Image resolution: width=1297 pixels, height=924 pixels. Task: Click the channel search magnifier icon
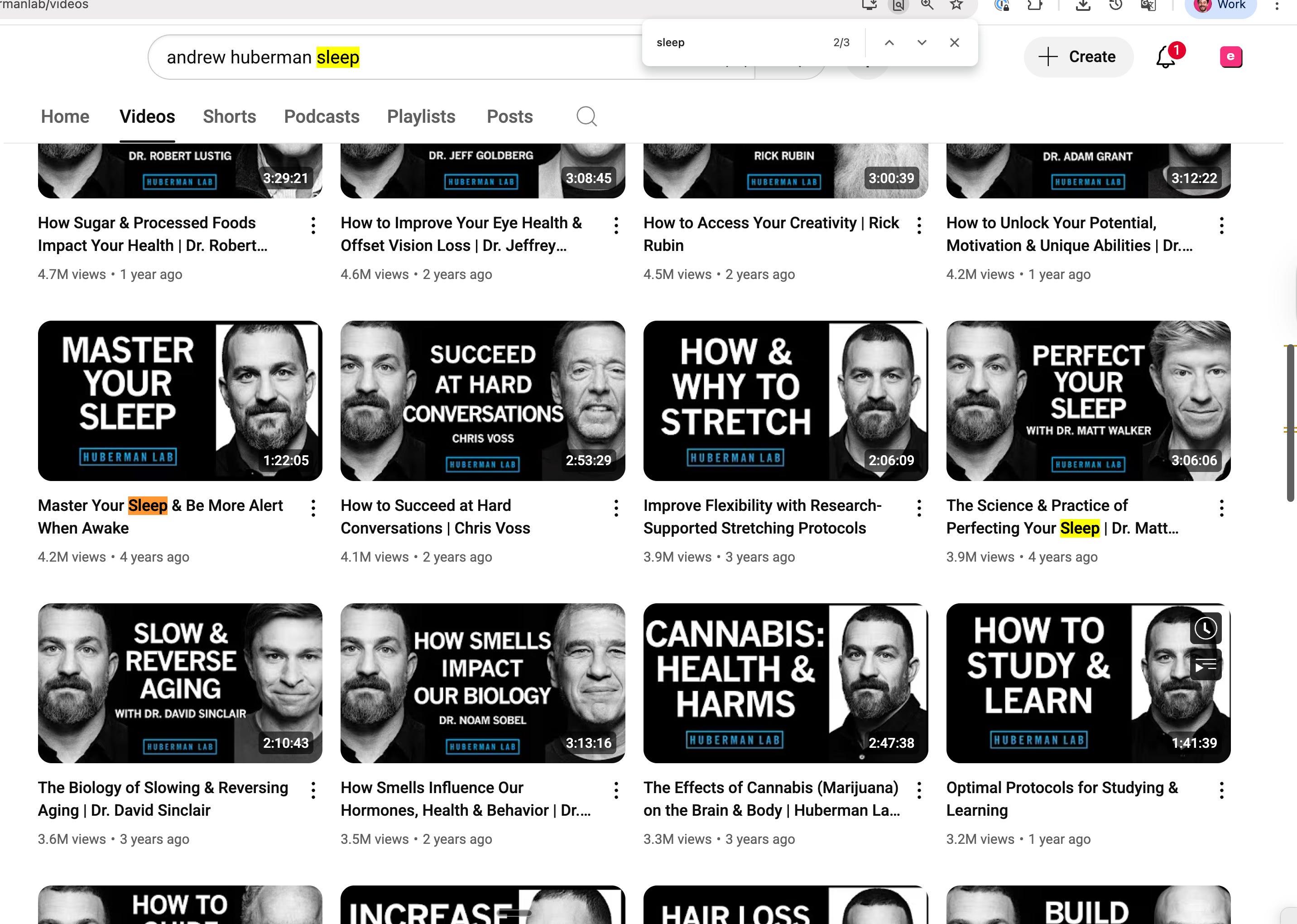pyautogui.click(x=586, y=117)
